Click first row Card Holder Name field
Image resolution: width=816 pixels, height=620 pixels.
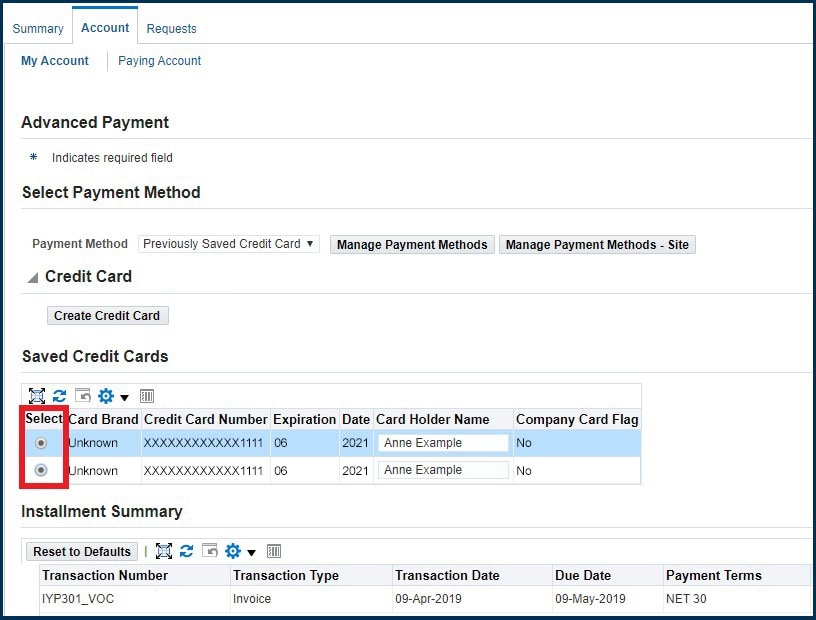pos(443,443)
